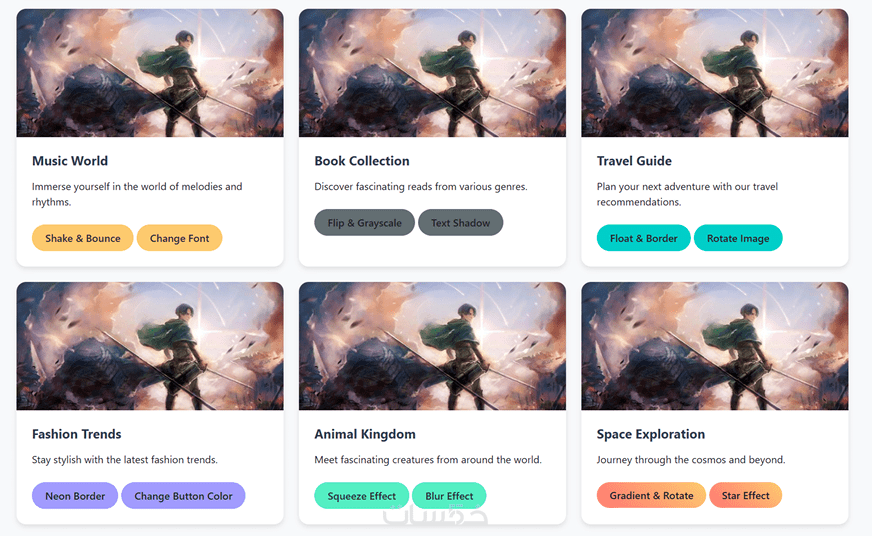
Task: Apply the Text Shadow effect button
Action: point(460,223)
